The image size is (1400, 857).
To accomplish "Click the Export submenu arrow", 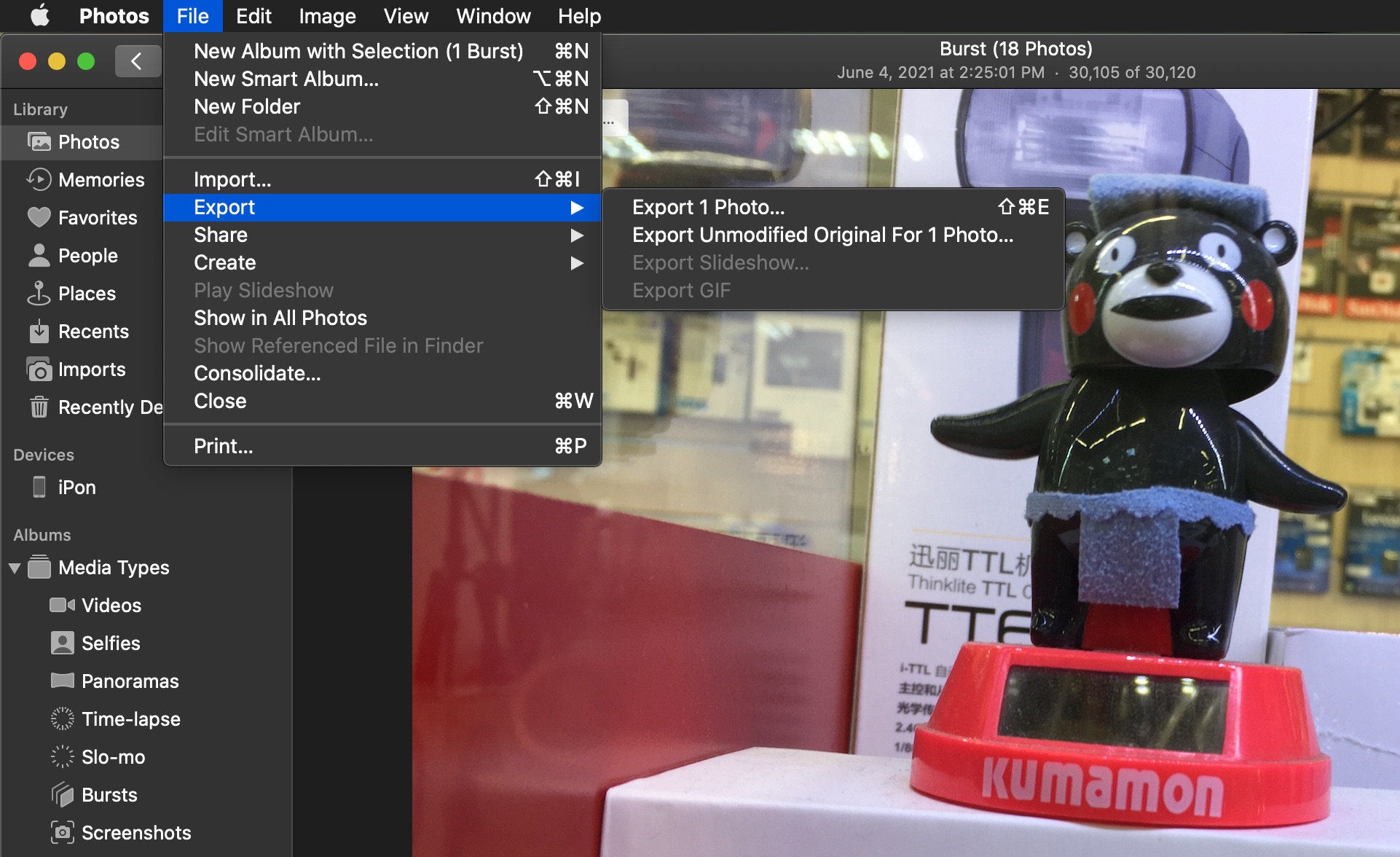I will [x=577, y=208].
